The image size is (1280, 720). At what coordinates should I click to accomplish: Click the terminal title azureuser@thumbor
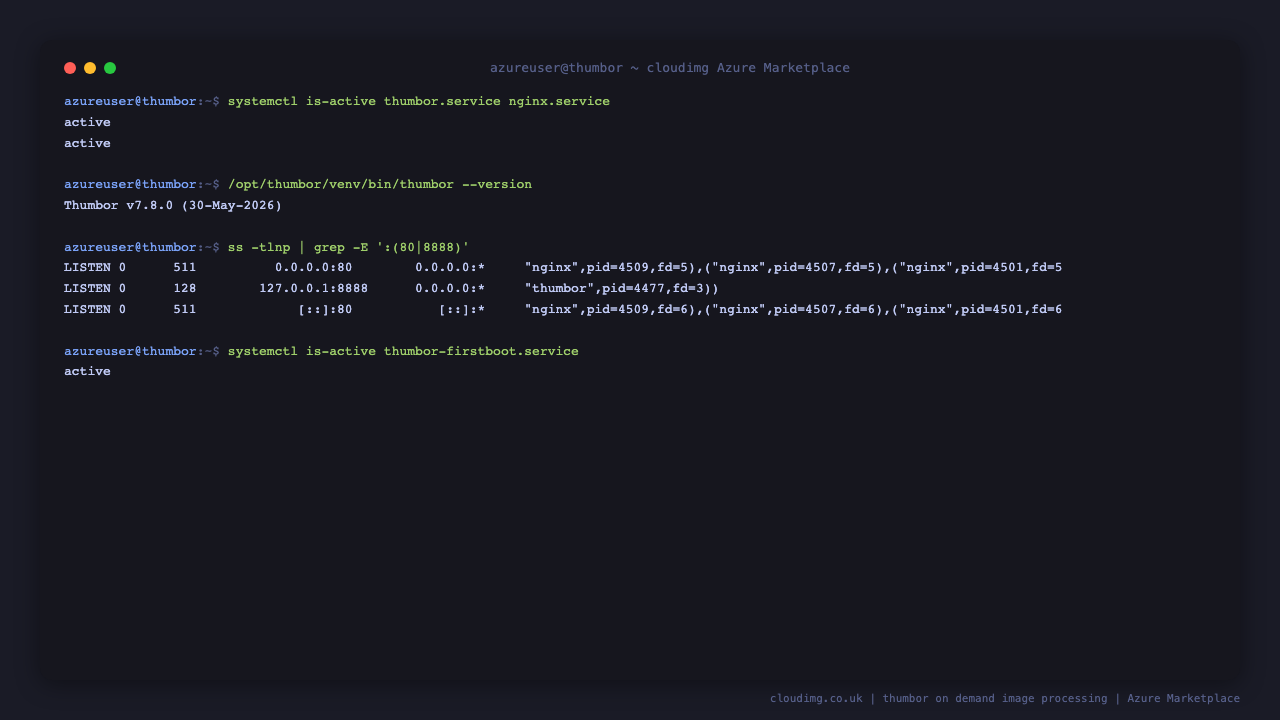(670, 68)
